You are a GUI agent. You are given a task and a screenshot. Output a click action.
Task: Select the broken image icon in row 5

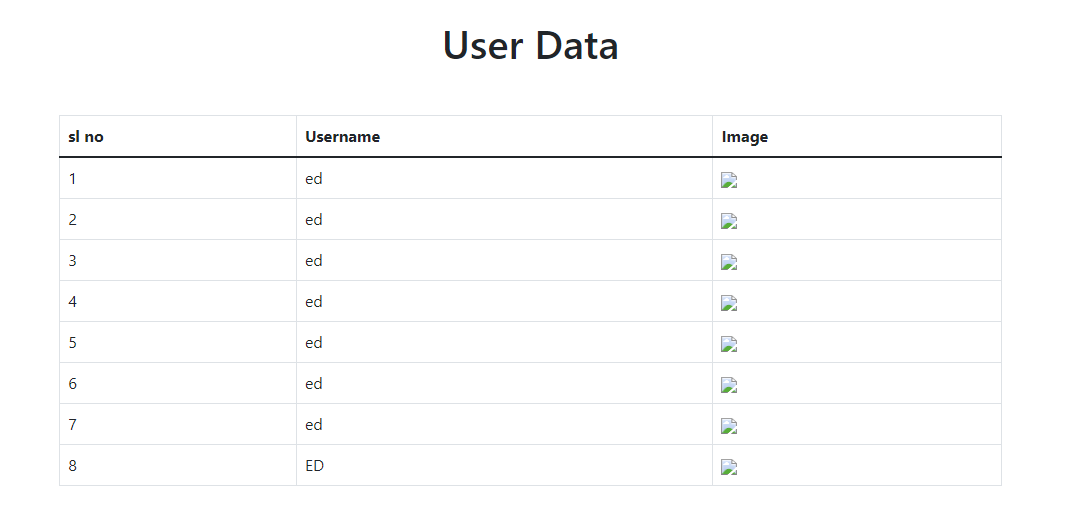tap(729, 344)
